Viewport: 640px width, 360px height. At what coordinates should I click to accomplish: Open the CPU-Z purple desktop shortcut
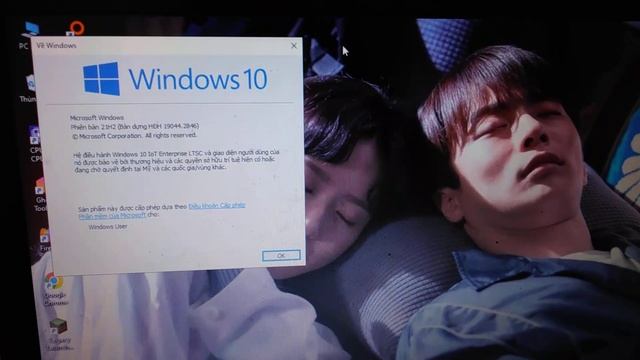[x=35, y=144]
